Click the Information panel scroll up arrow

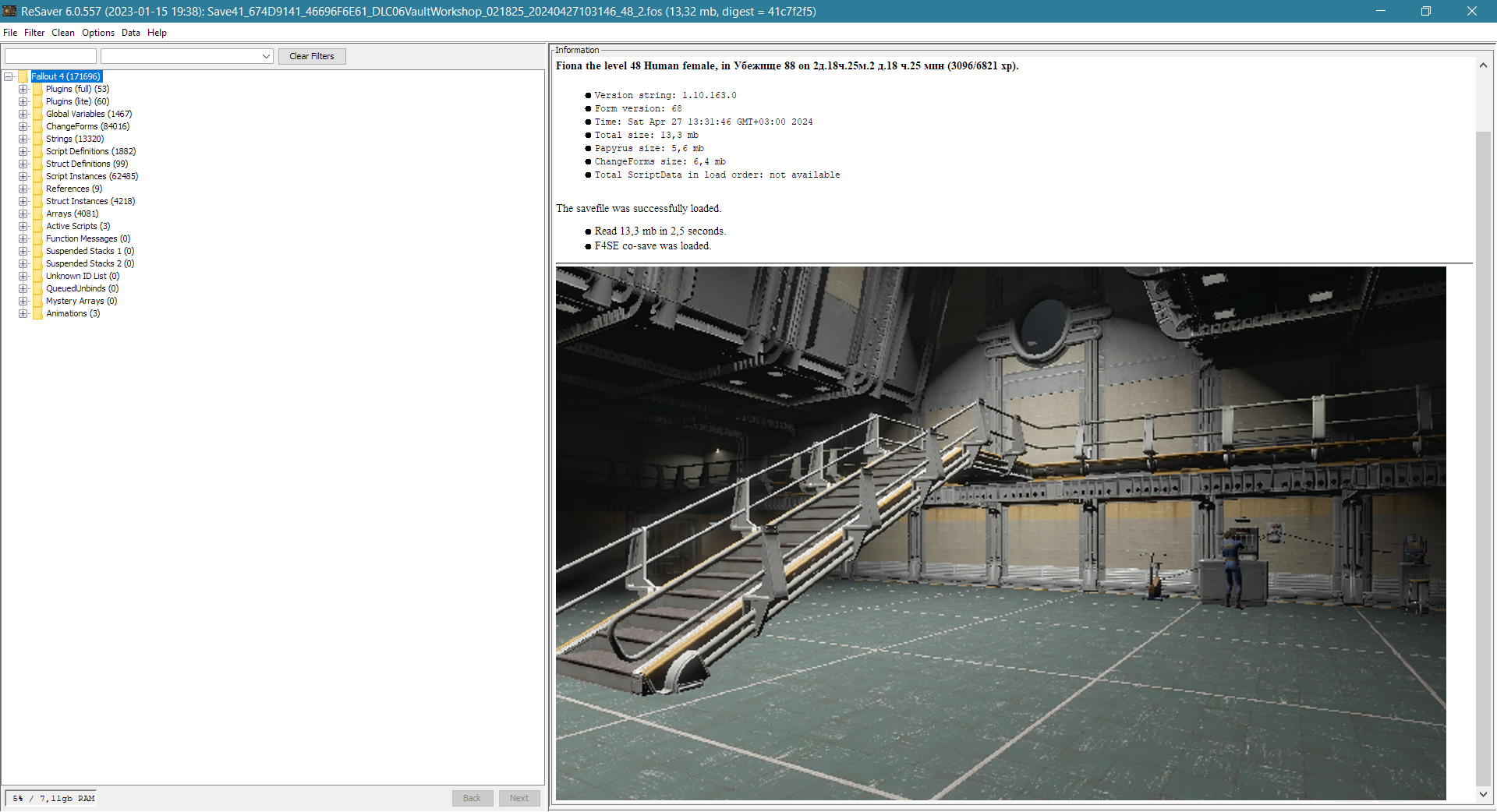(1483, 65)
